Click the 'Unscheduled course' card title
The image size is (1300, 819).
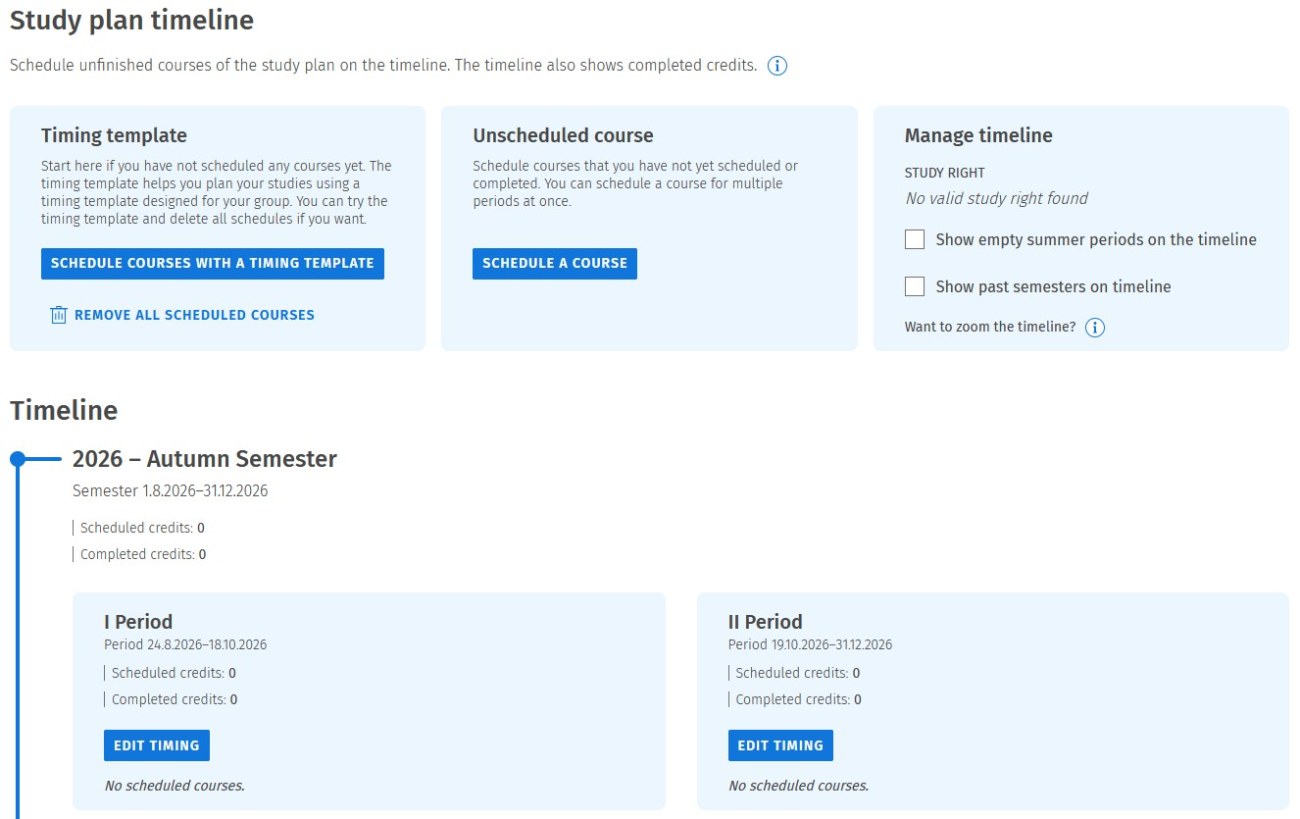coord(563,136)
